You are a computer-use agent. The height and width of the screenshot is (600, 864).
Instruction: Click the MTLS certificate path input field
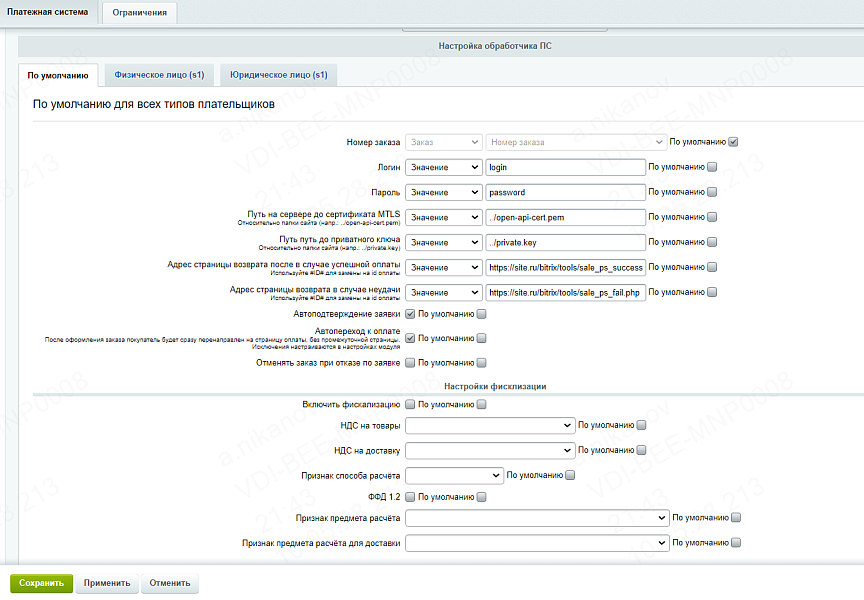(565, 217)
